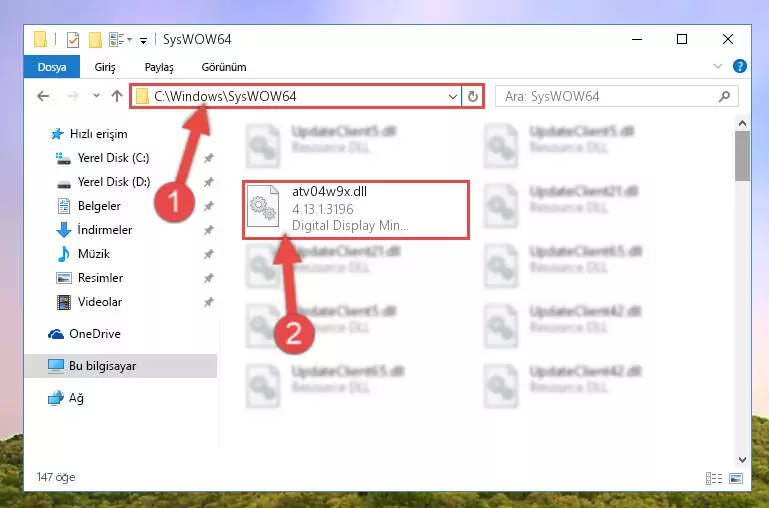The image size is (769, 508).
Task: Minimize the SysWOW64 window
Action: click(x=637, y=39)
